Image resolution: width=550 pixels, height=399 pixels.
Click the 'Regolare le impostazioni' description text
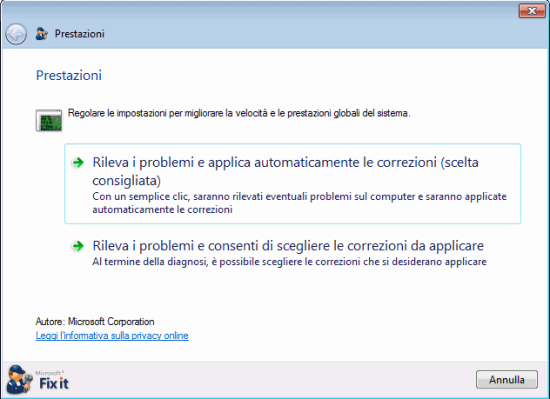pos(239,113)
